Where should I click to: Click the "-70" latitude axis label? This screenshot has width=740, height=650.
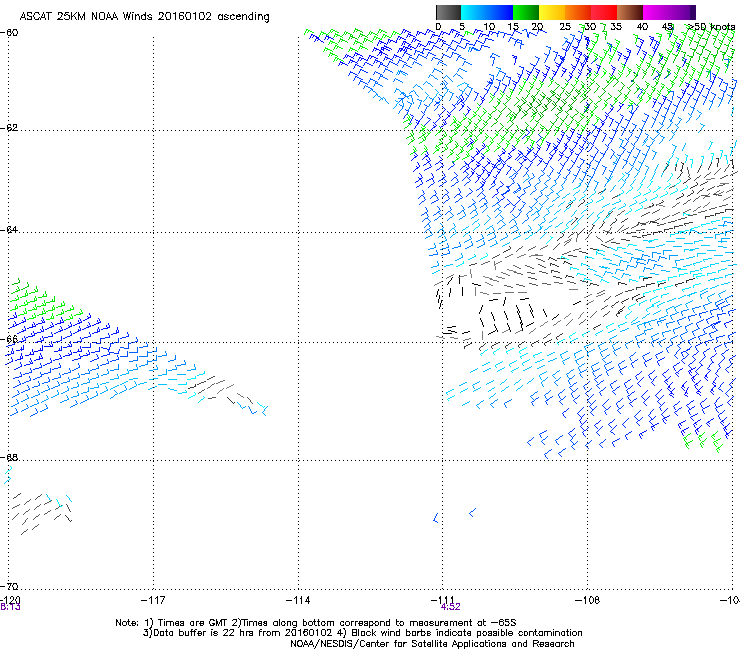(x=9, y=586)
